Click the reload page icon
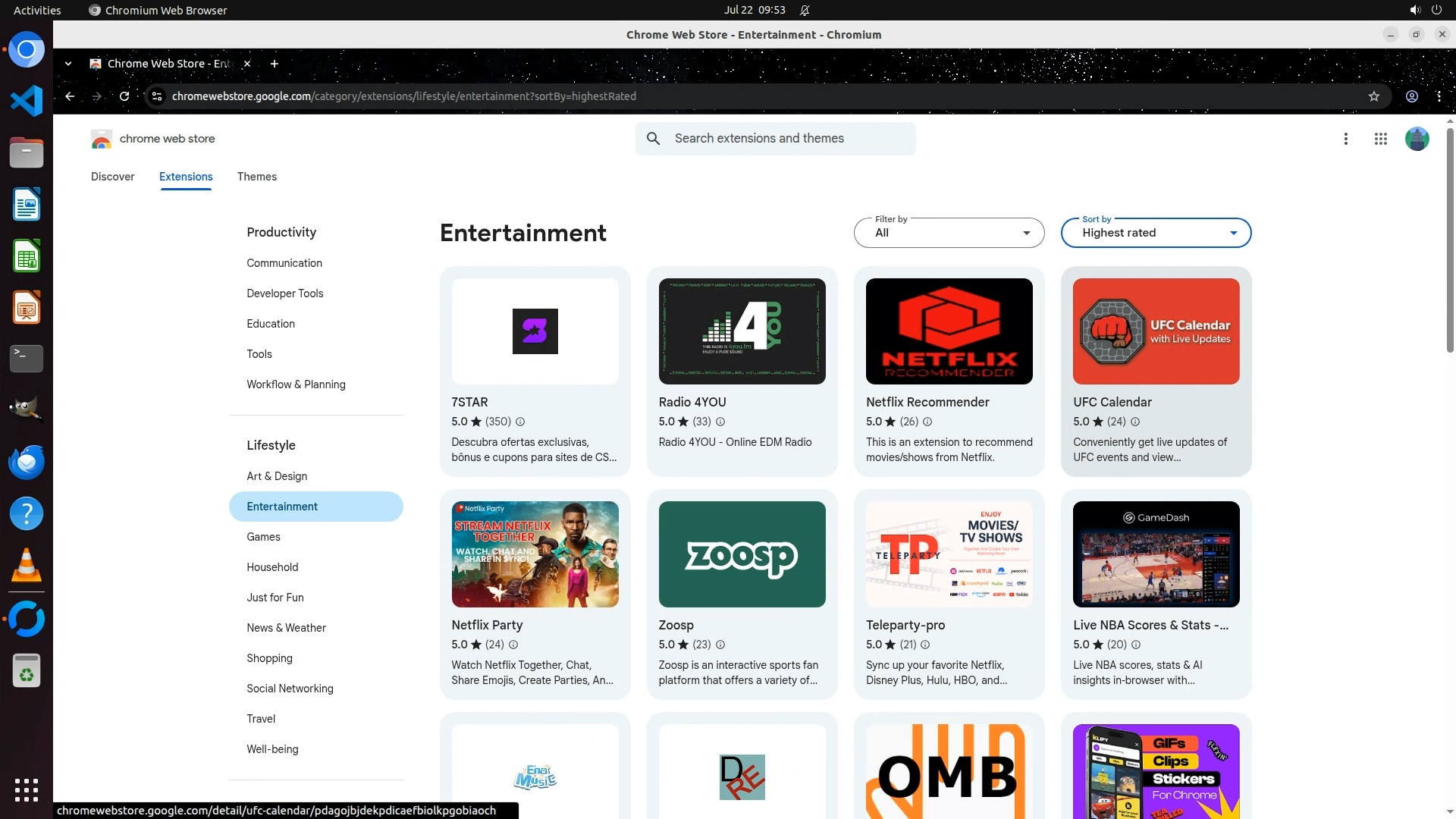 (124, 96)
